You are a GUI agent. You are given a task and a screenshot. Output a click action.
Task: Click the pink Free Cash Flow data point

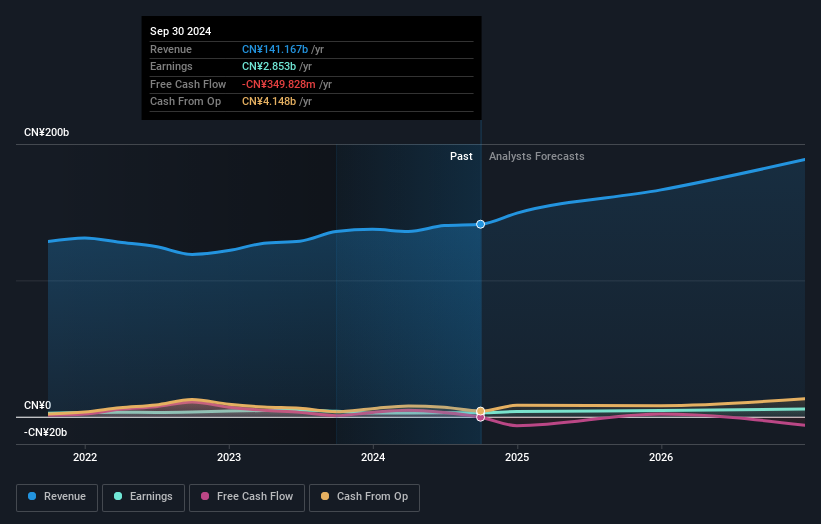[x=480, y=418]
